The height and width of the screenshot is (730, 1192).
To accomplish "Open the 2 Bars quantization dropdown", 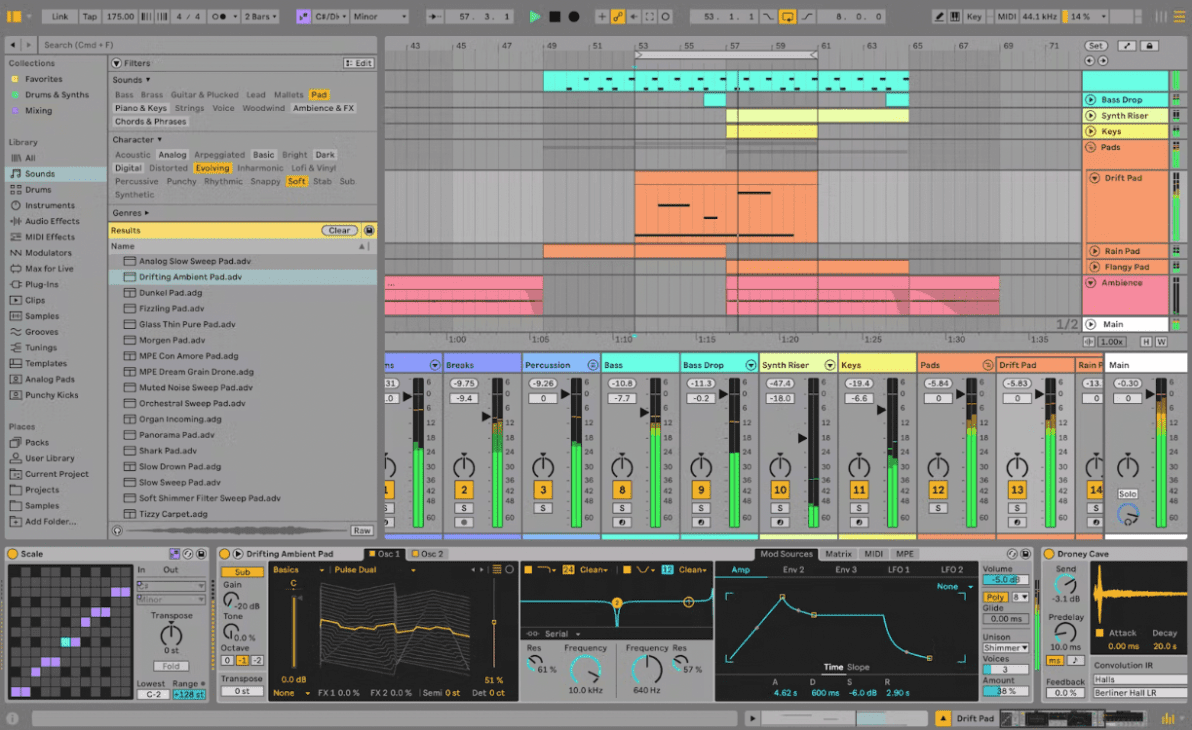I will tap(260, 16).
